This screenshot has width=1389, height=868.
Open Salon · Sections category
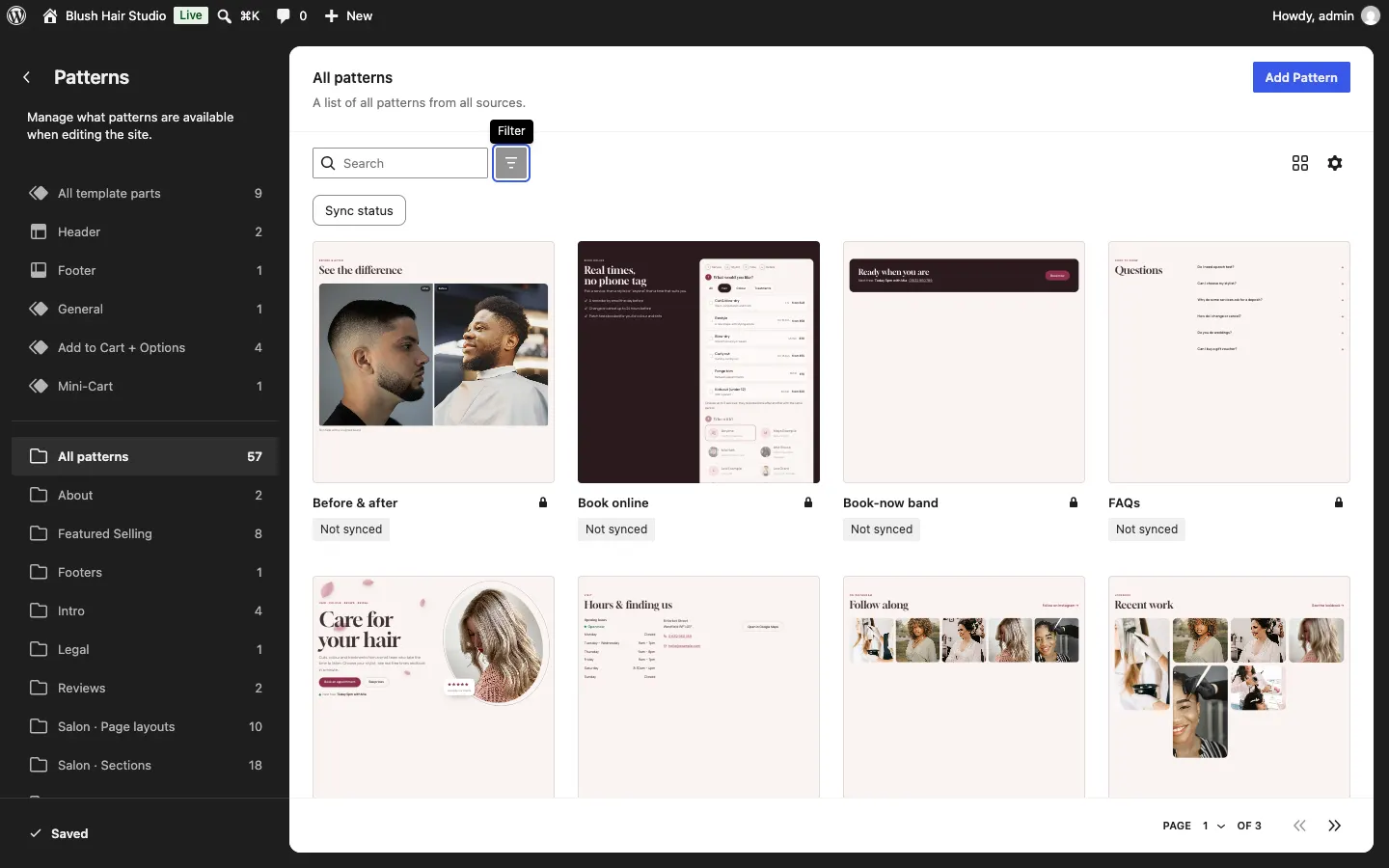click(145, 765)
